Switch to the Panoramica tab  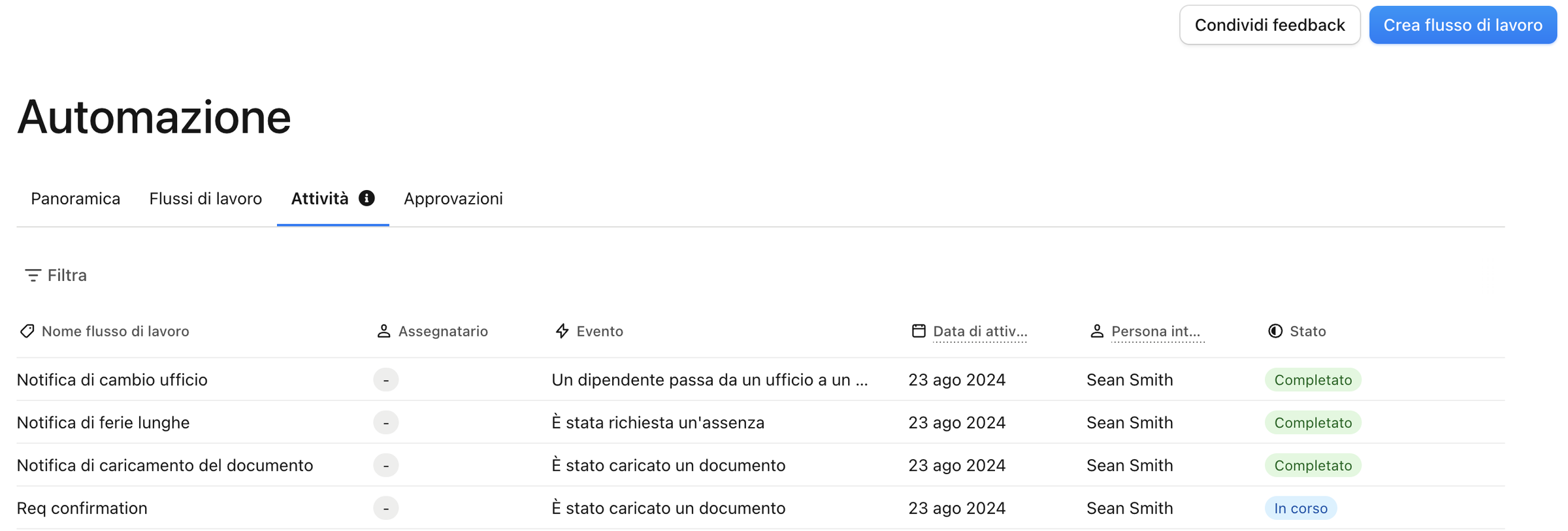tap(76, 199)
